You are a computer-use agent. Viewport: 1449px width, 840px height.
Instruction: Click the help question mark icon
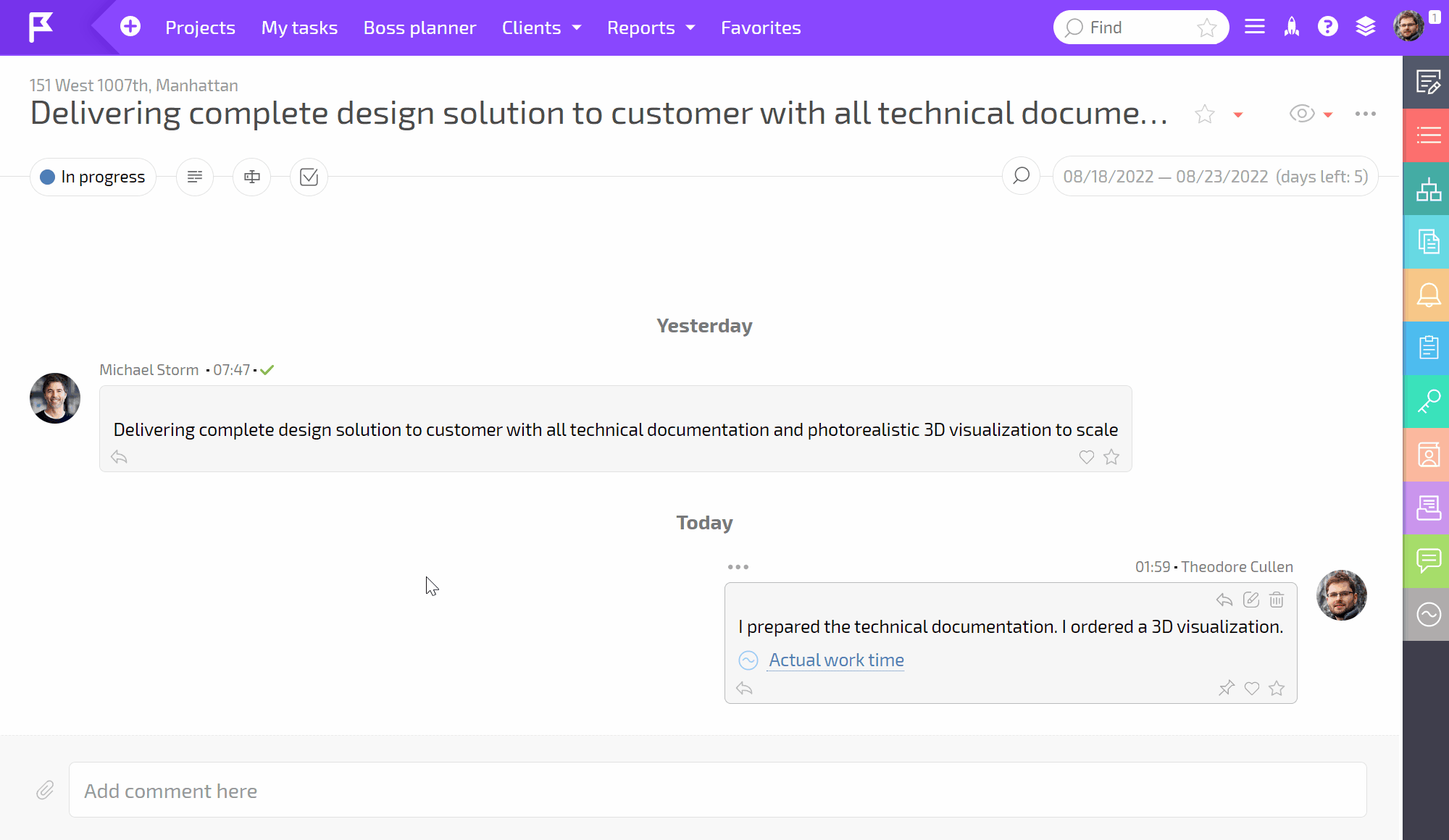[1328, 26]
